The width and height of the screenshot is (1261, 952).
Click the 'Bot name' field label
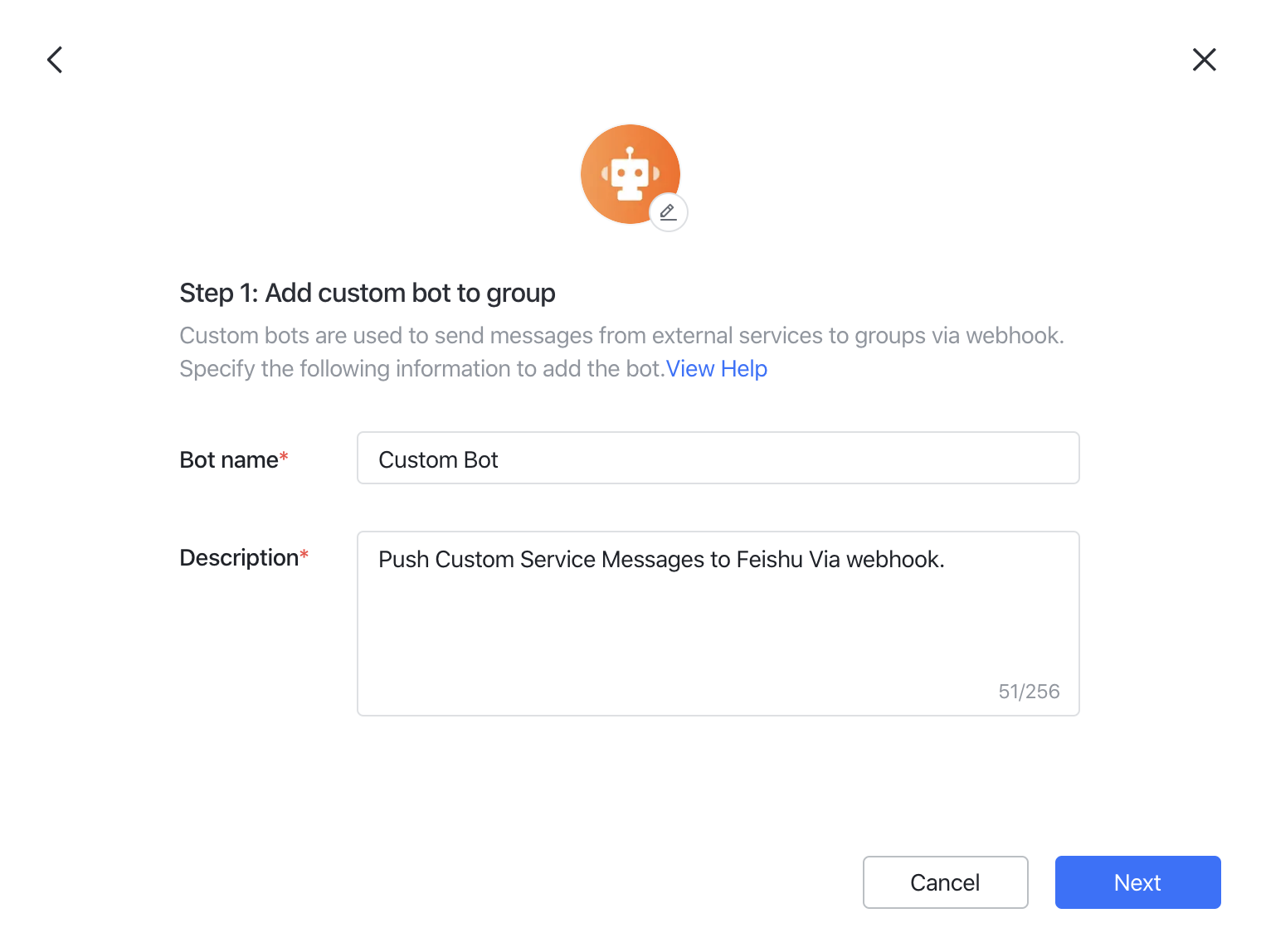coord(229,460)
